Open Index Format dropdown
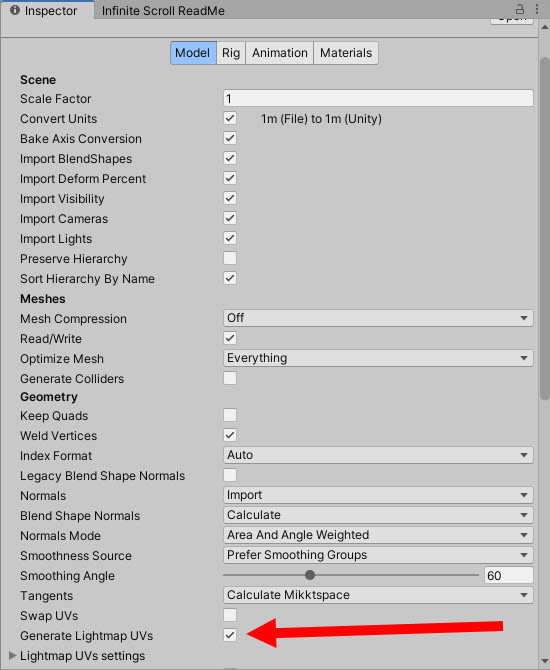Image resolution: width=550 pixels, height=670 pixels. coord(378,455)
